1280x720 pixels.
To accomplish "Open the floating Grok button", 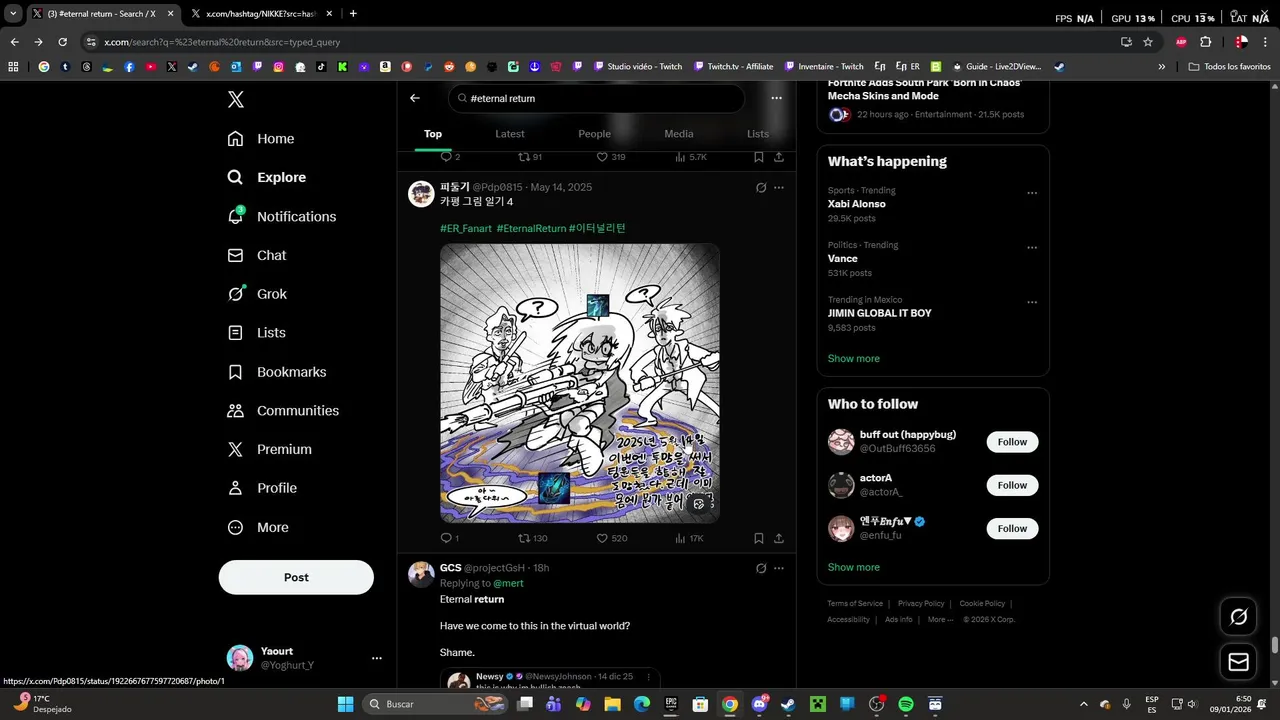I will (x=1238, y=617).
